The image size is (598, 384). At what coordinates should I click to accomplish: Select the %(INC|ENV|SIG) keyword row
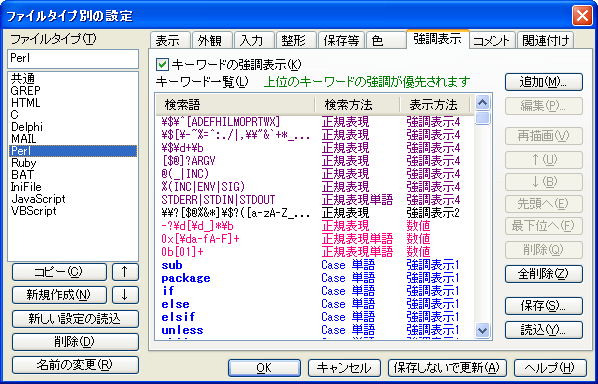(315, 187)
